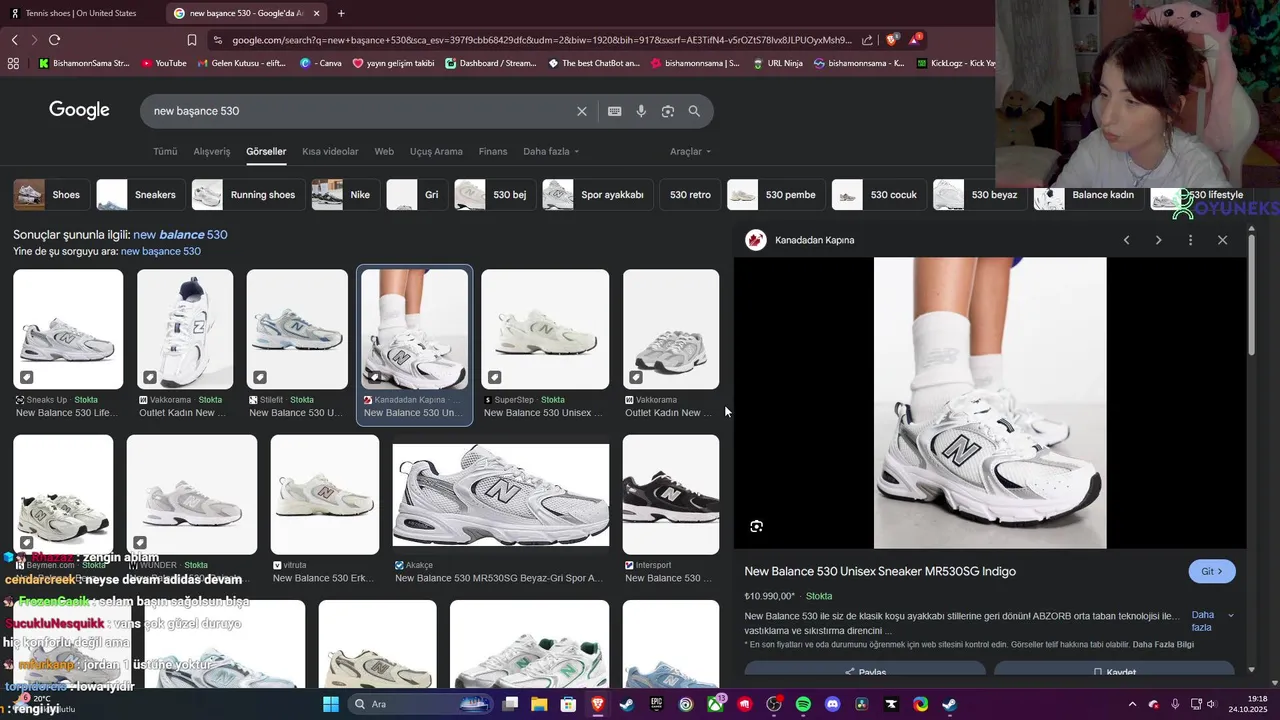Search instead for 'new başance 530'
Screen dimensions: 1280x720
(161, 251)
